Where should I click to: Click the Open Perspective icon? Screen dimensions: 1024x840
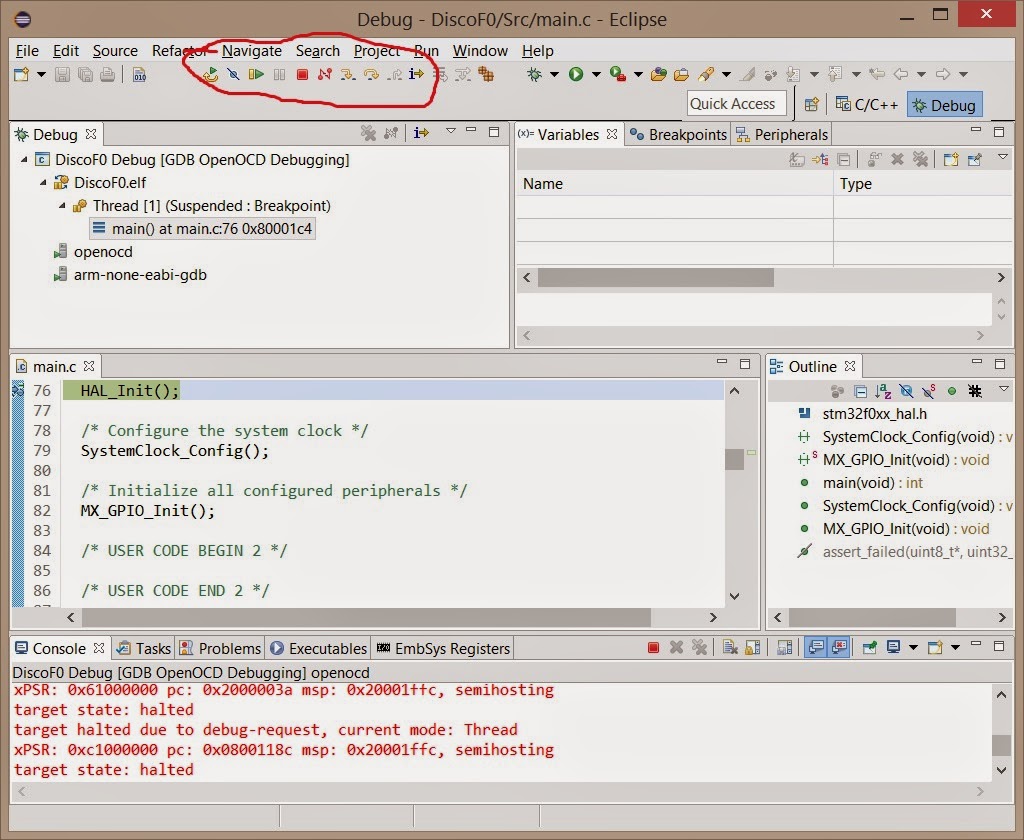point(812,105)
